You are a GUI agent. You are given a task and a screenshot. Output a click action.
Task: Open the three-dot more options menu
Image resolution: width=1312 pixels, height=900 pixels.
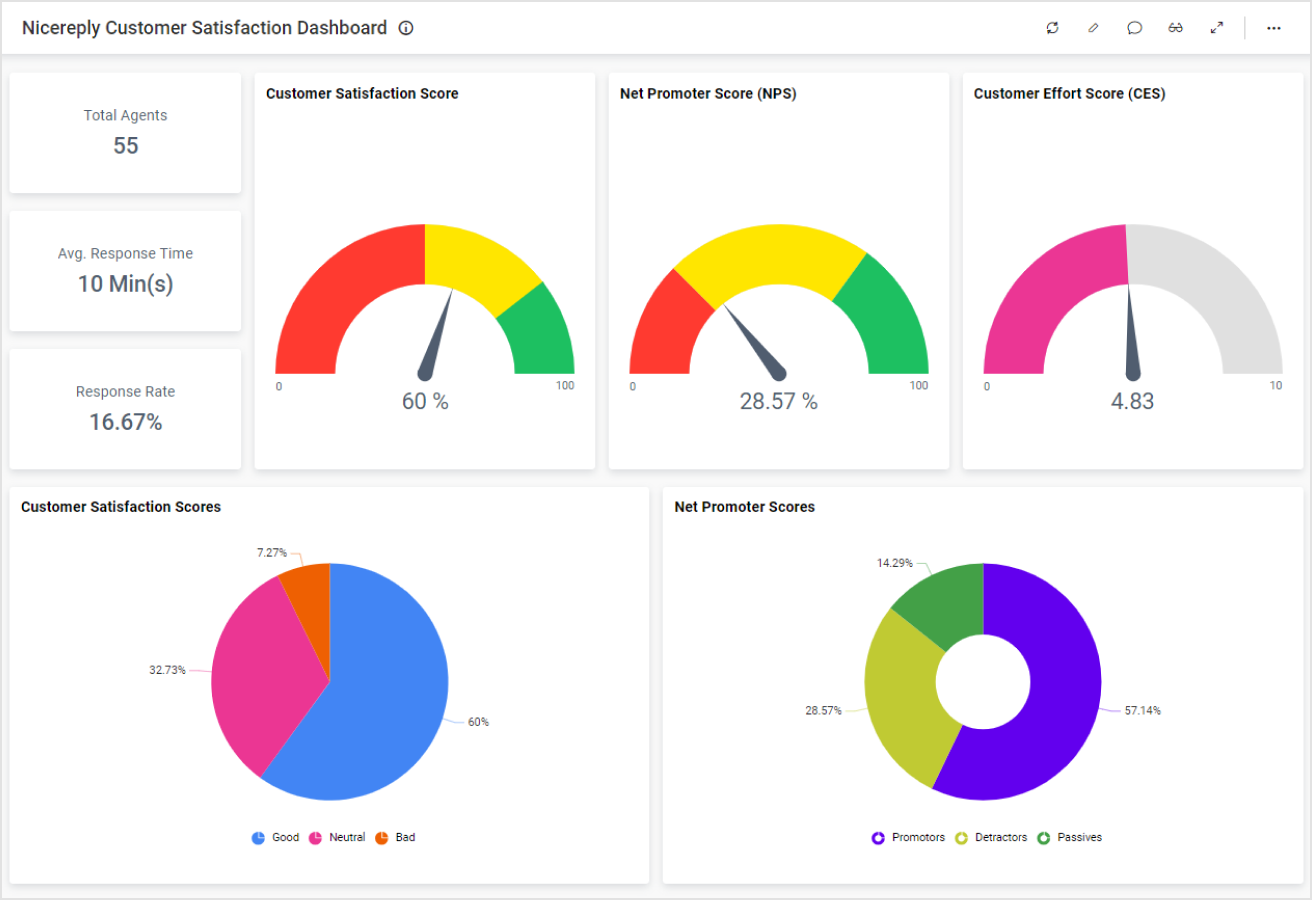pyautogui.click(x=1273, y=28)
